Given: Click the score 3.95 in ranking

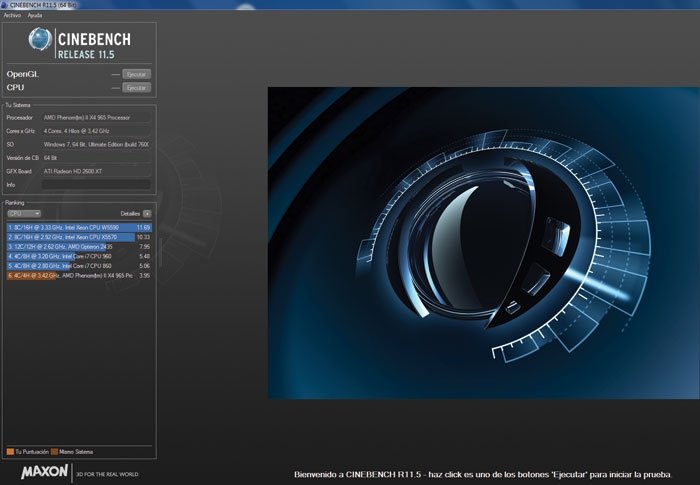Looking at the screenshot, I should [145, 276].
